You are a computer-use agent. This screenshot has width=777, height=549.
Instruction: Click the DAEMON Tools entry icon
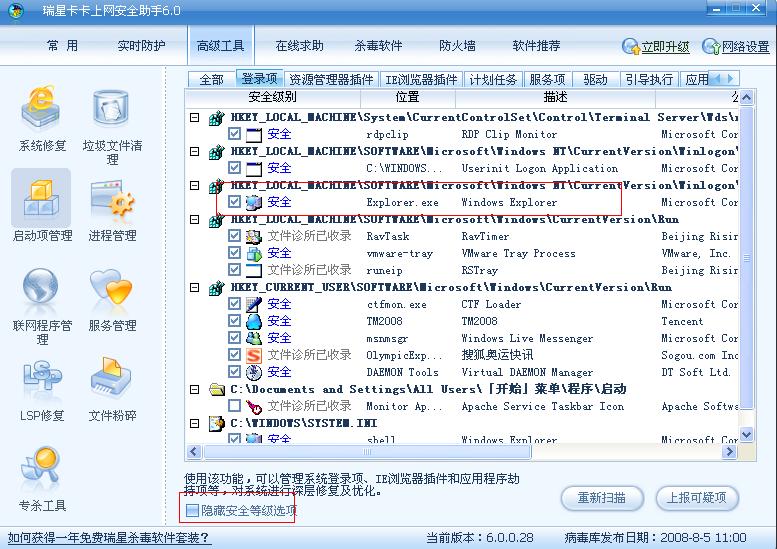(254, 372)
